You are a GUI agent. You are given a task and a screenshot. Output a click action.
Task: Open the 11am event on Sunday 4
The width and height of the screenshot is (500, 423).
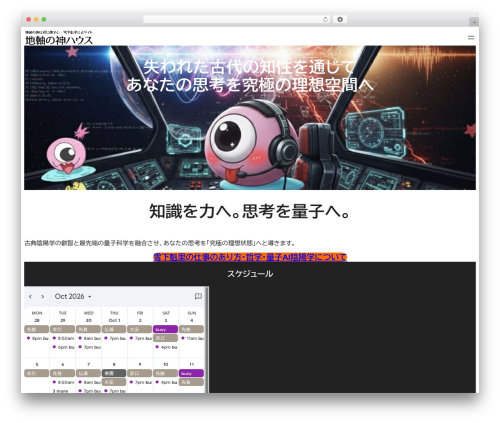[192, 338]
